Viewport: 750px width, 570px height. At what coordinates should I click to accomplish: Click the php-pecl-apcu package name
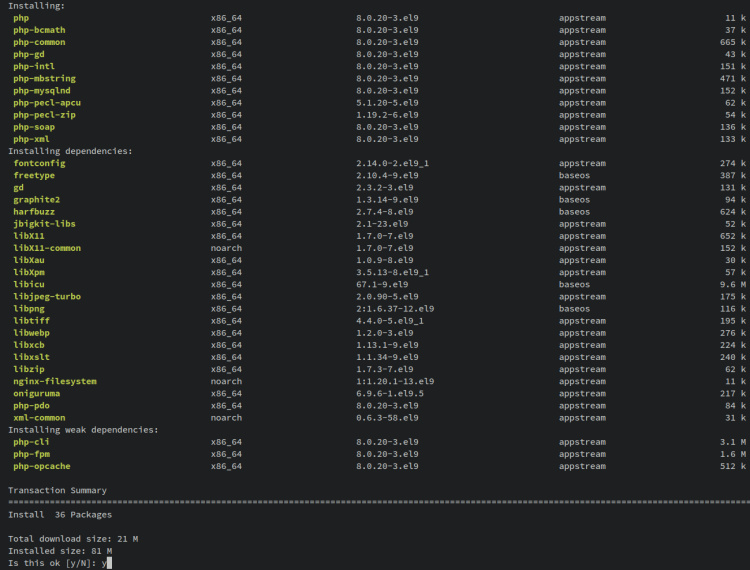pyautogui.click(x=46, y=103)
